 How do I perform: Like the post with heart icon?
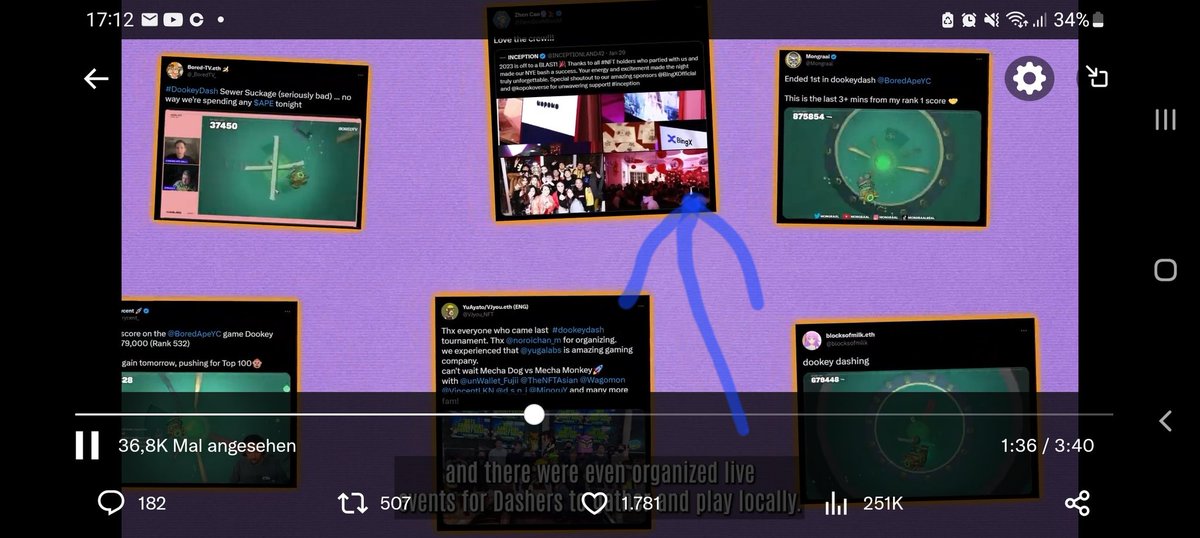point(594,503)
